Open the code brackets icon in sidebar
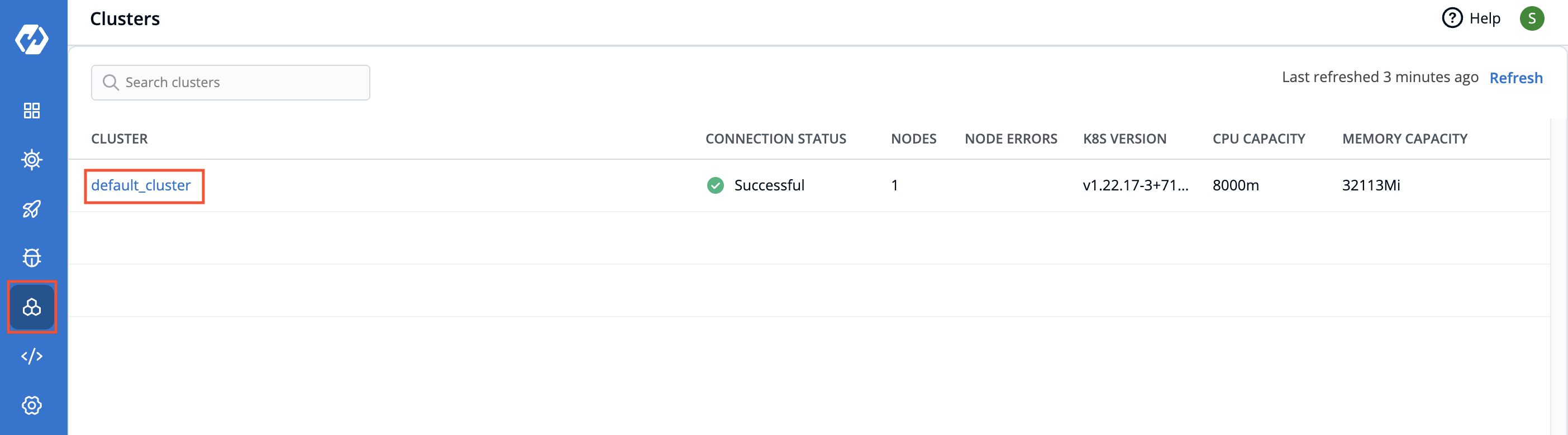The height and width of the screenshot is (435, 1568). coord(32,356)
